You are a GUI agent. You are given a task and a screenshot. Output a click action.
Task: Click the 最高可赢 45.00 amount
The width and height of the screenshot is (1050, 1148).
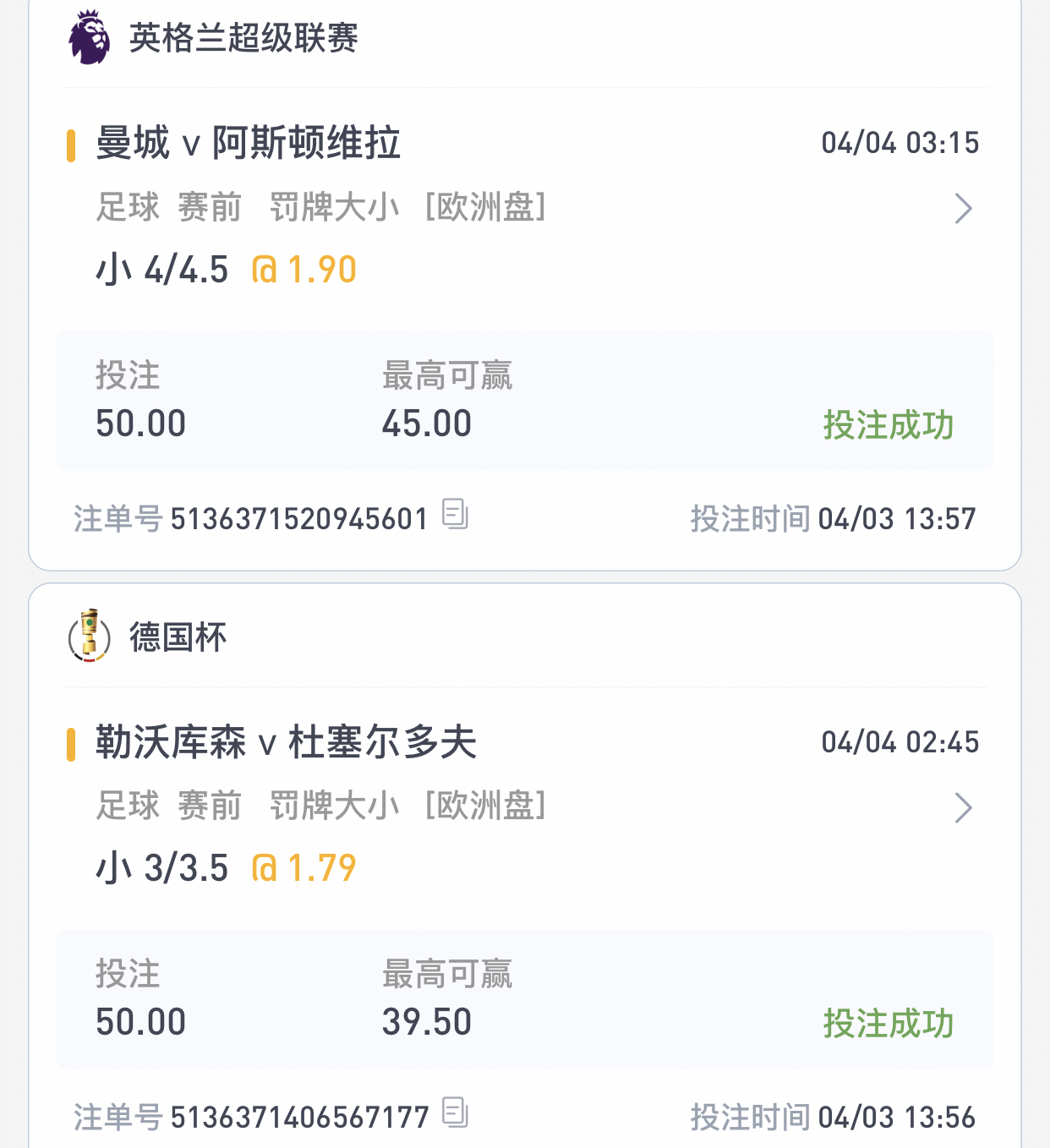point(427,424)
